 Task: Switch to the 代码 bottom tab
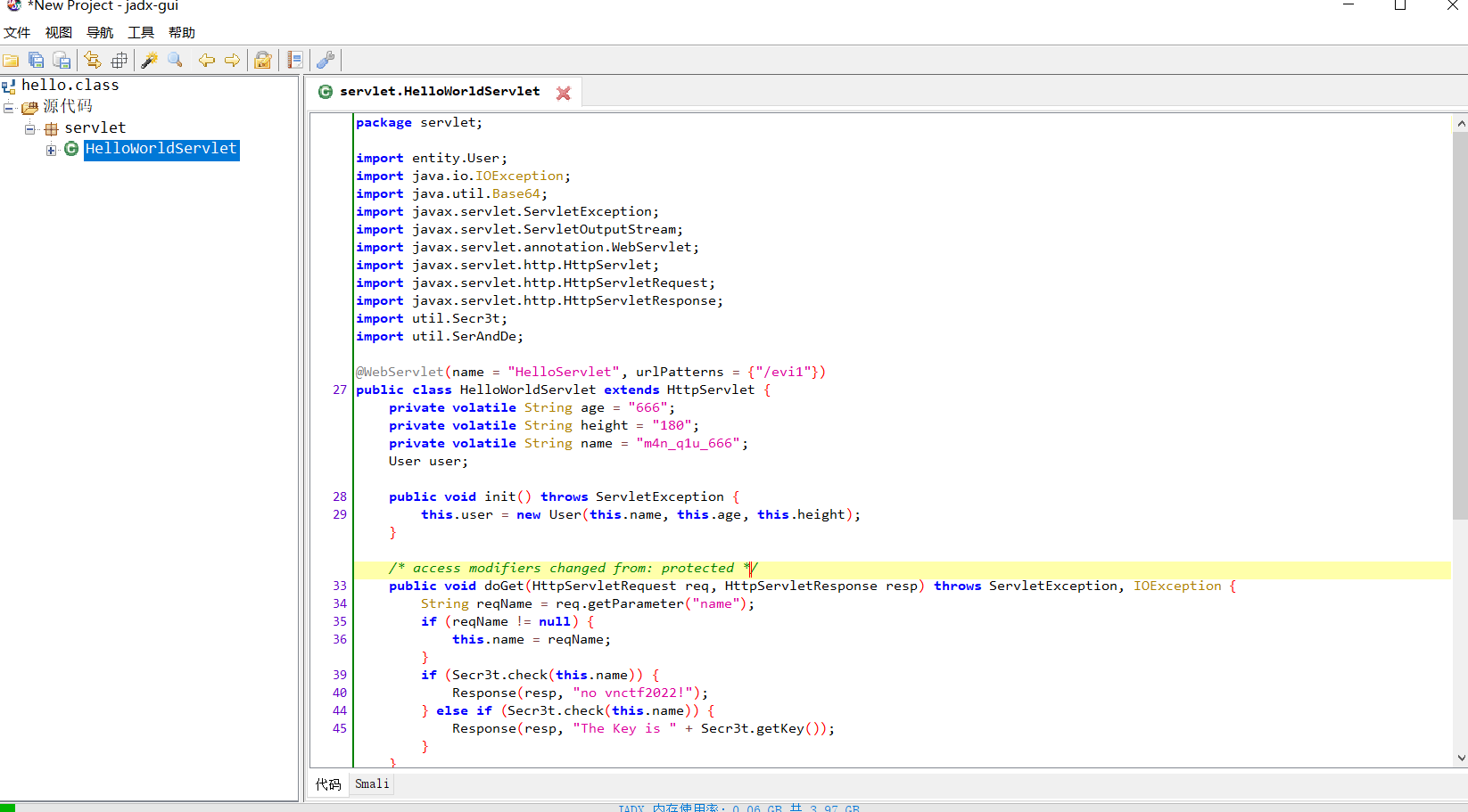(328, 784)
